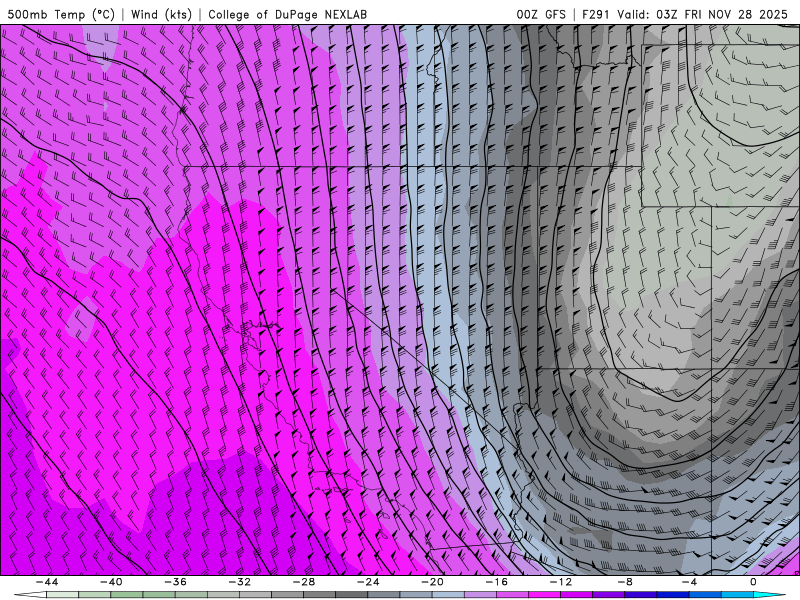The image size is (800, 600).
Task: Select the -28 colorbar label
Action: point(304,582)
